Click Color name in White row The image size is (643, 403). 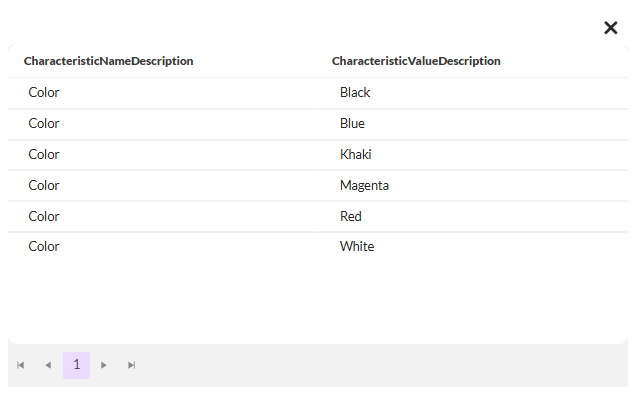(x=44, y=247)
